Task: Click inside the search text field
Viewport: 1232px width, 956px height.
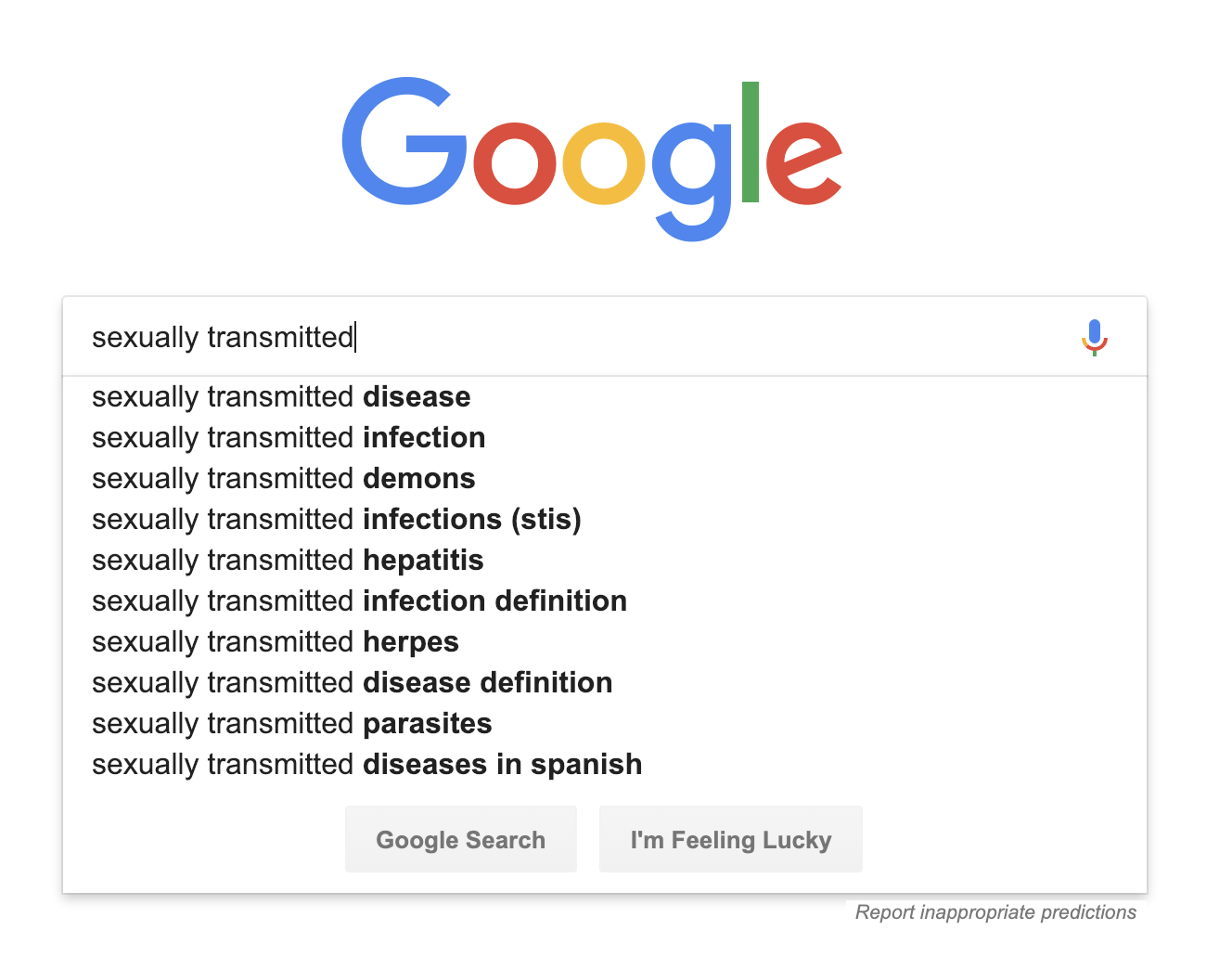Action: click(x=575, y=337)
